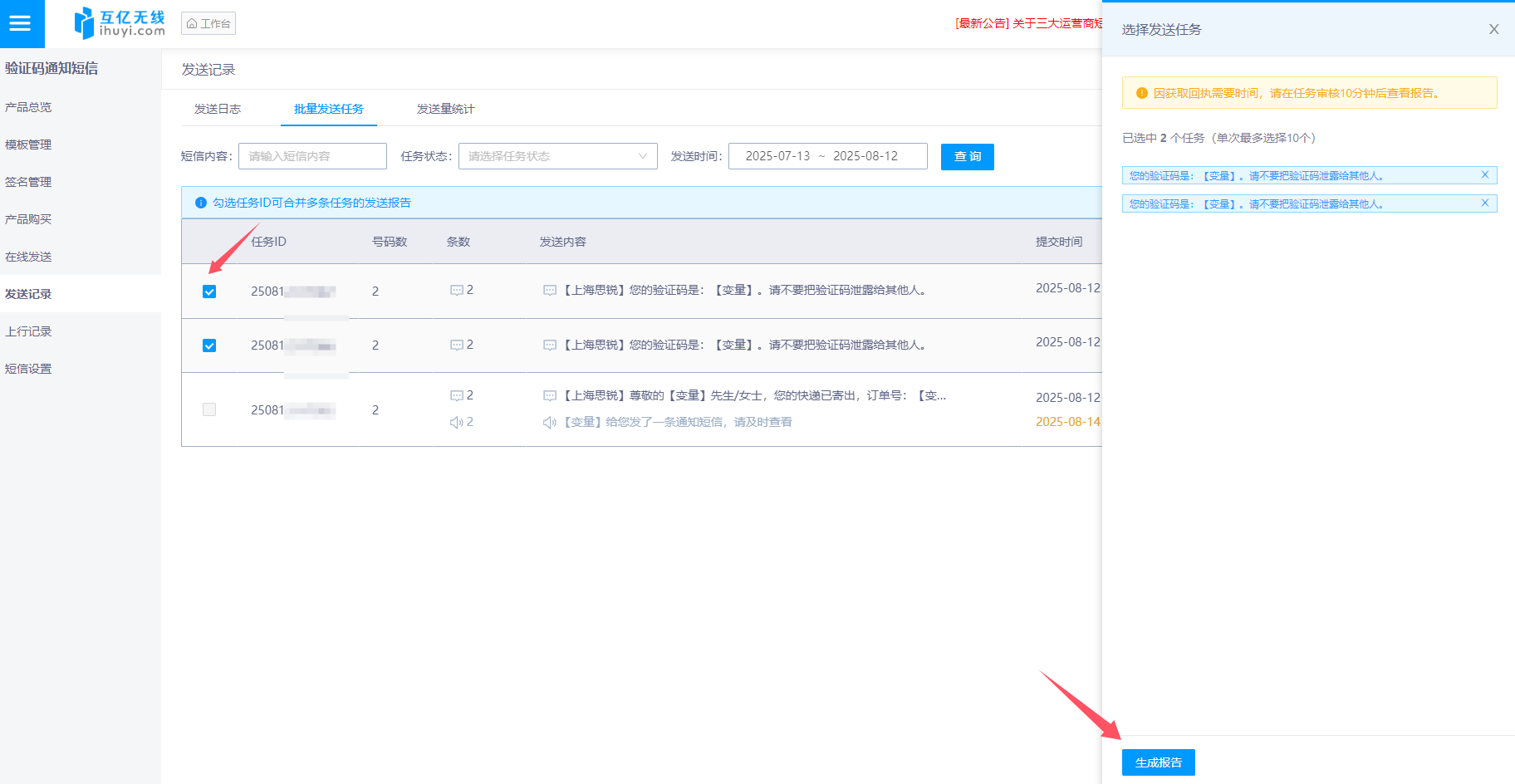Remove the first selected task tag
This screenshot has height=784, width=1515.
tap(1485, 175)
